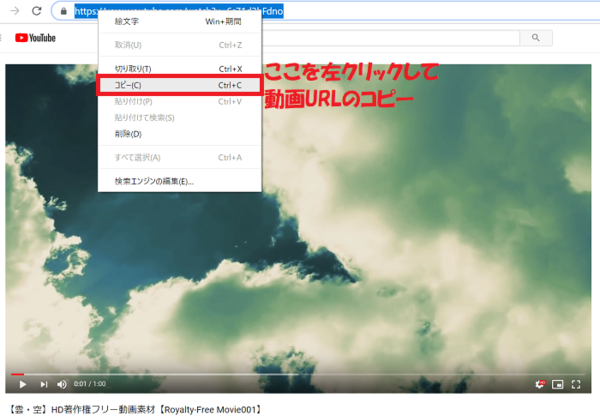Click the lock icon in address bar
The width and height of the screenshot is (600, 416).
click(64, 11)
